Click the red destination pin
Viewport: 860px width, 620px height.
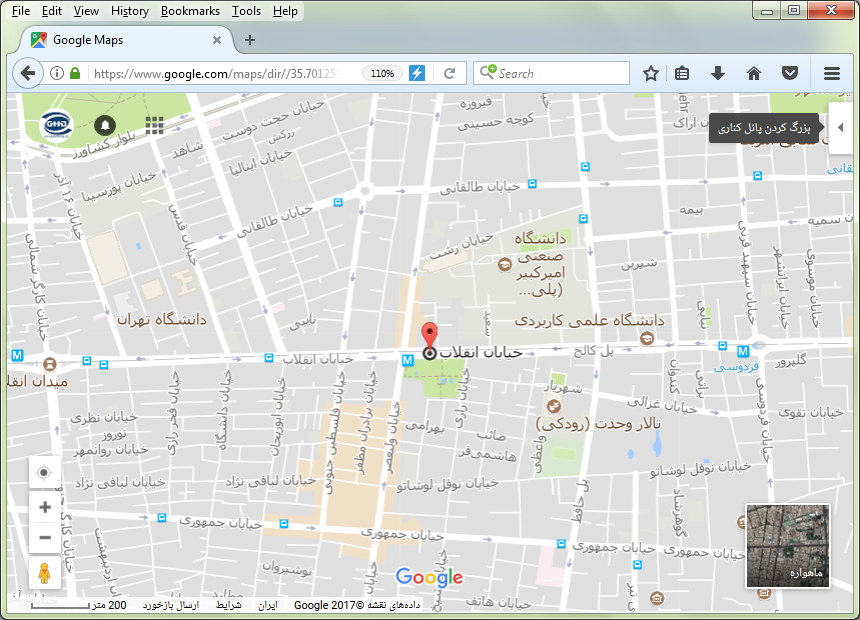[x=429, y=335]
